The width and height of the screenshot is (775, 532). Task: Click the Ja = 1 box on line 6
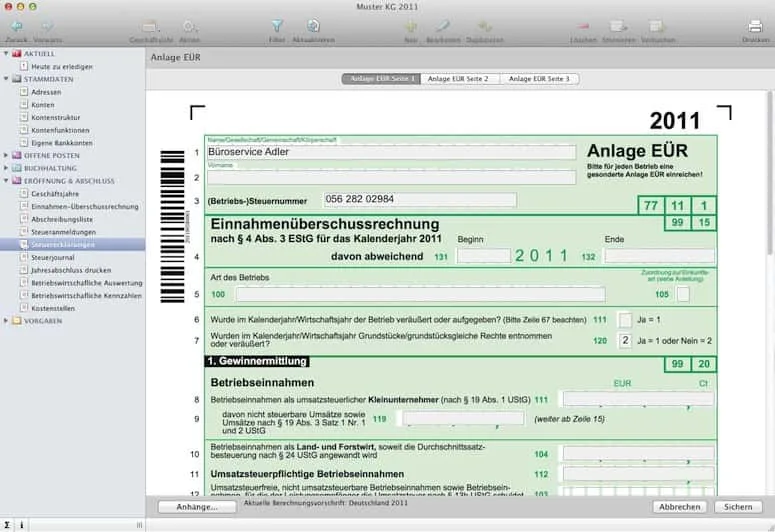pos(625,320)
